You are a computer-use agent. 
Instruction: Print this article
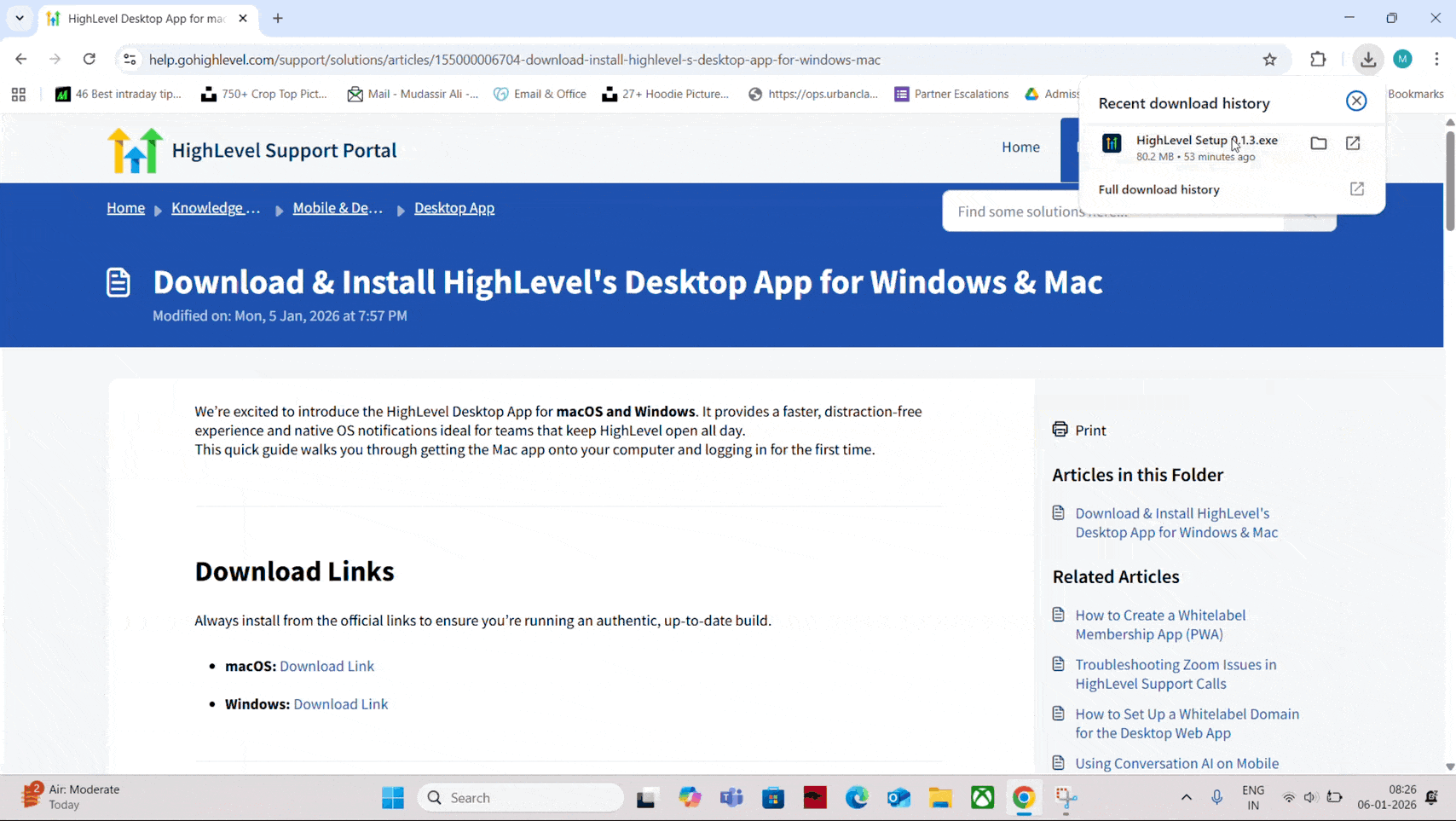pos(1079,430)
